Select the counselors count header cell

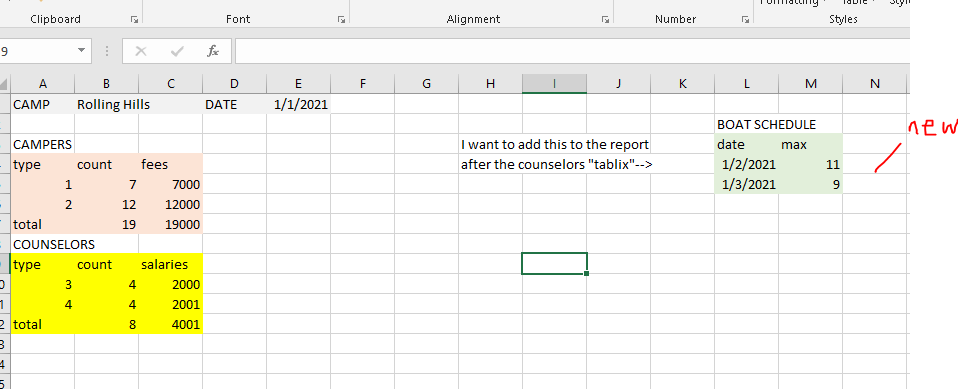[x=106, y=264]
